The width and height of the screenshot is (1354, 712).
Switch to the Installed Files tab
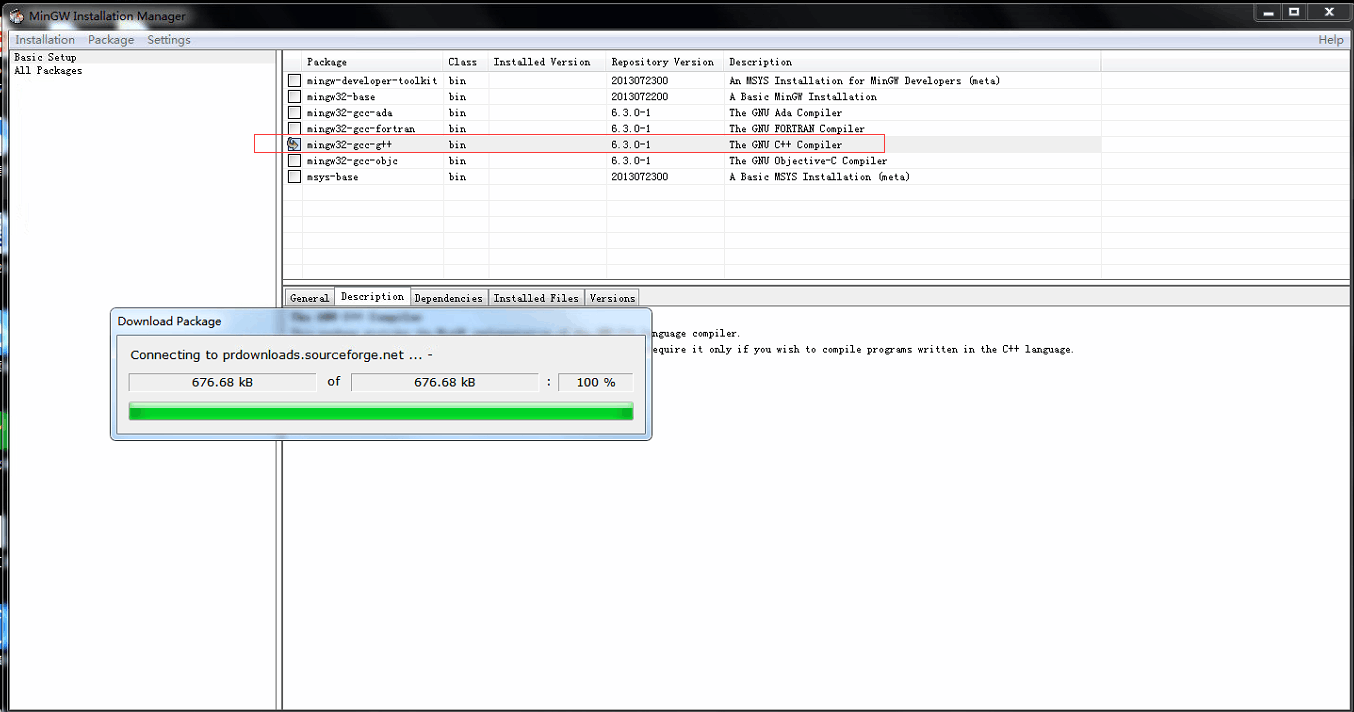pos(536,298)
